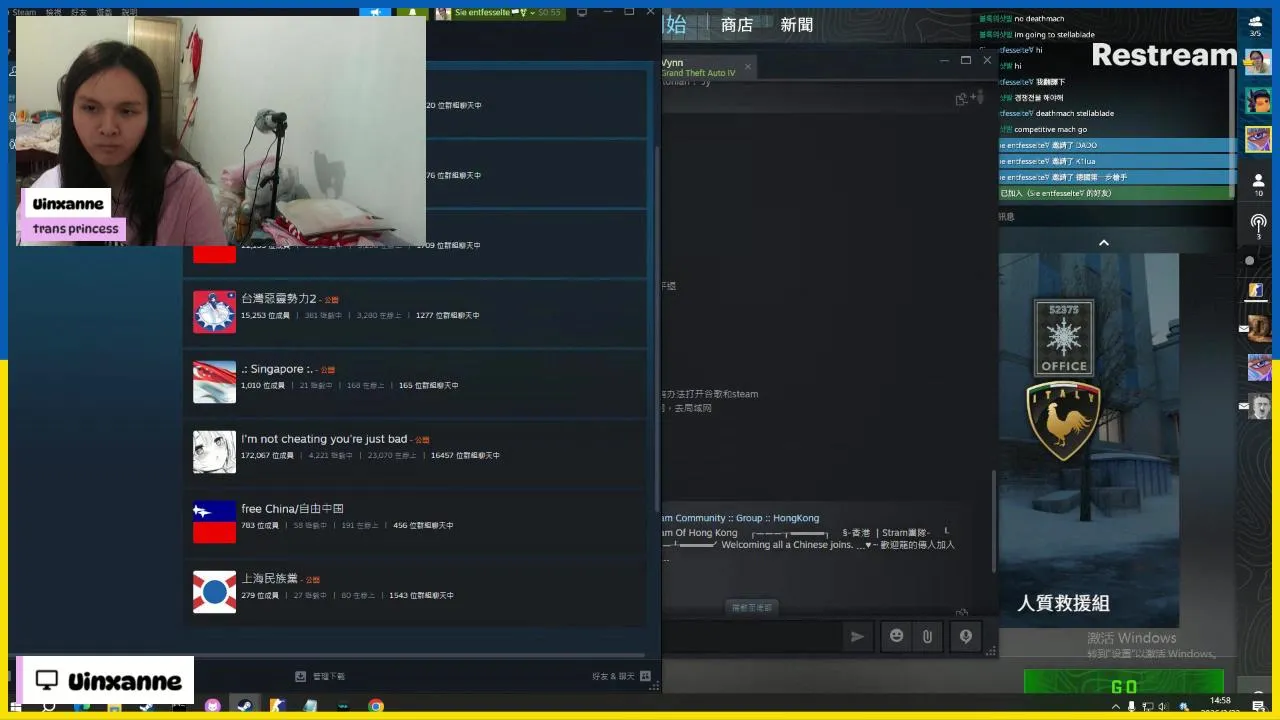
Task: Click the second friend avatar with hat
Action: 1258,101
